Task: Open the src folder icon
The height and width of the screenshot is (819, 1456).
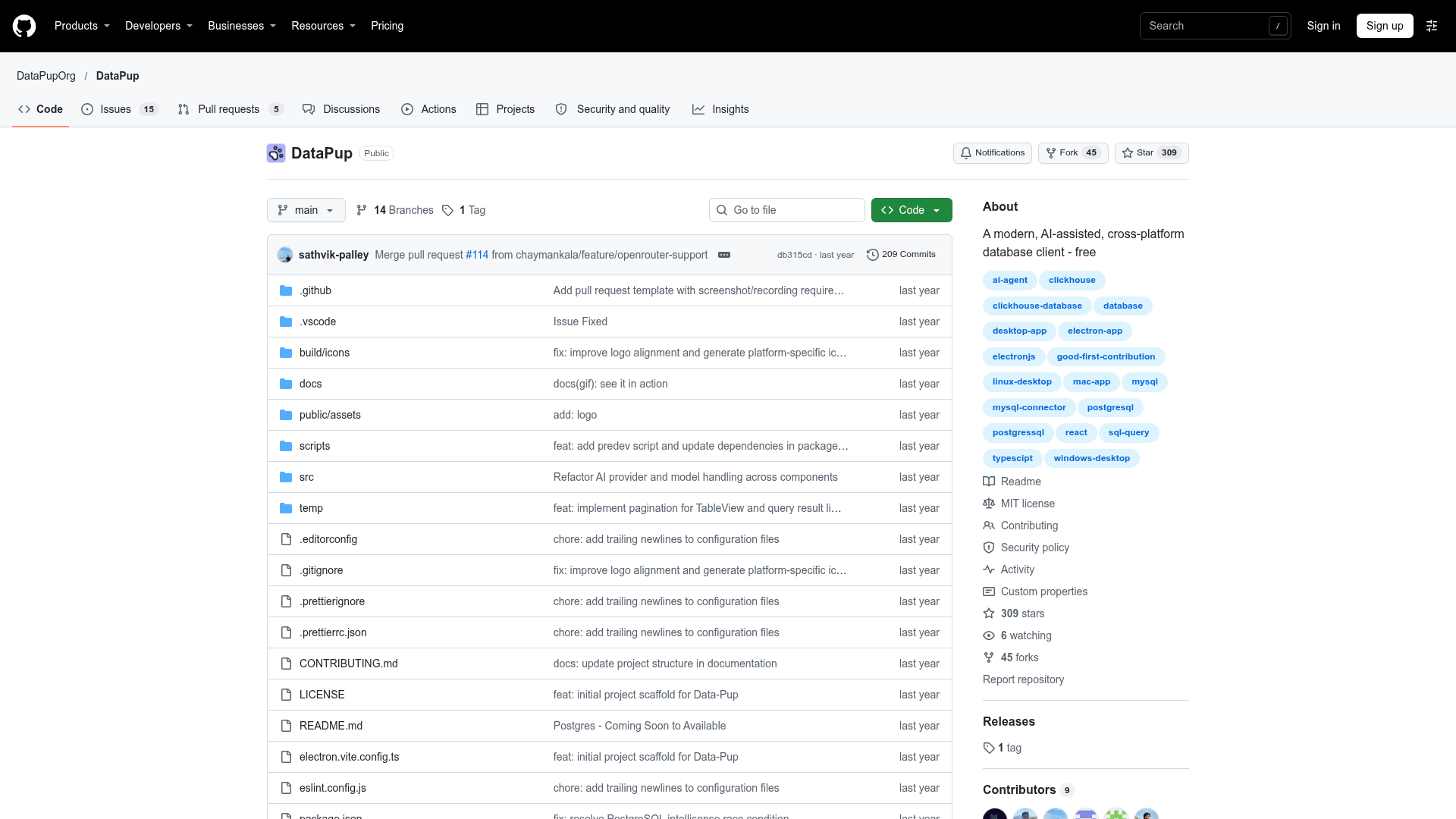Action: coord(286,477)
